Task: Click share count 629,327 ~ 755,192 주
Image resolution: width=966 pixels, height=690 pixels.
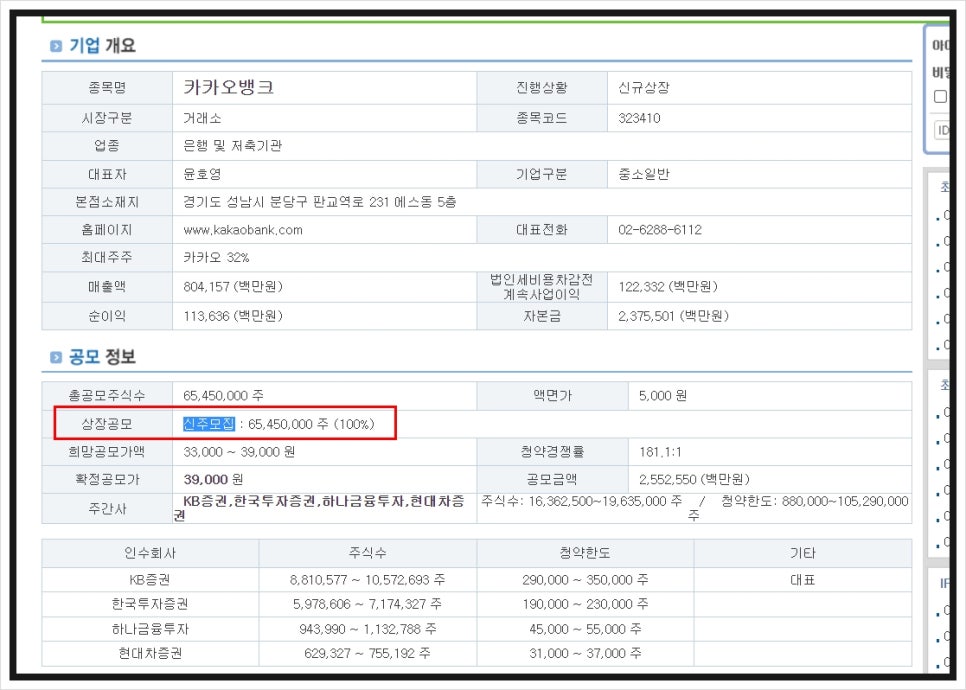Action: (x=368, y=654)
